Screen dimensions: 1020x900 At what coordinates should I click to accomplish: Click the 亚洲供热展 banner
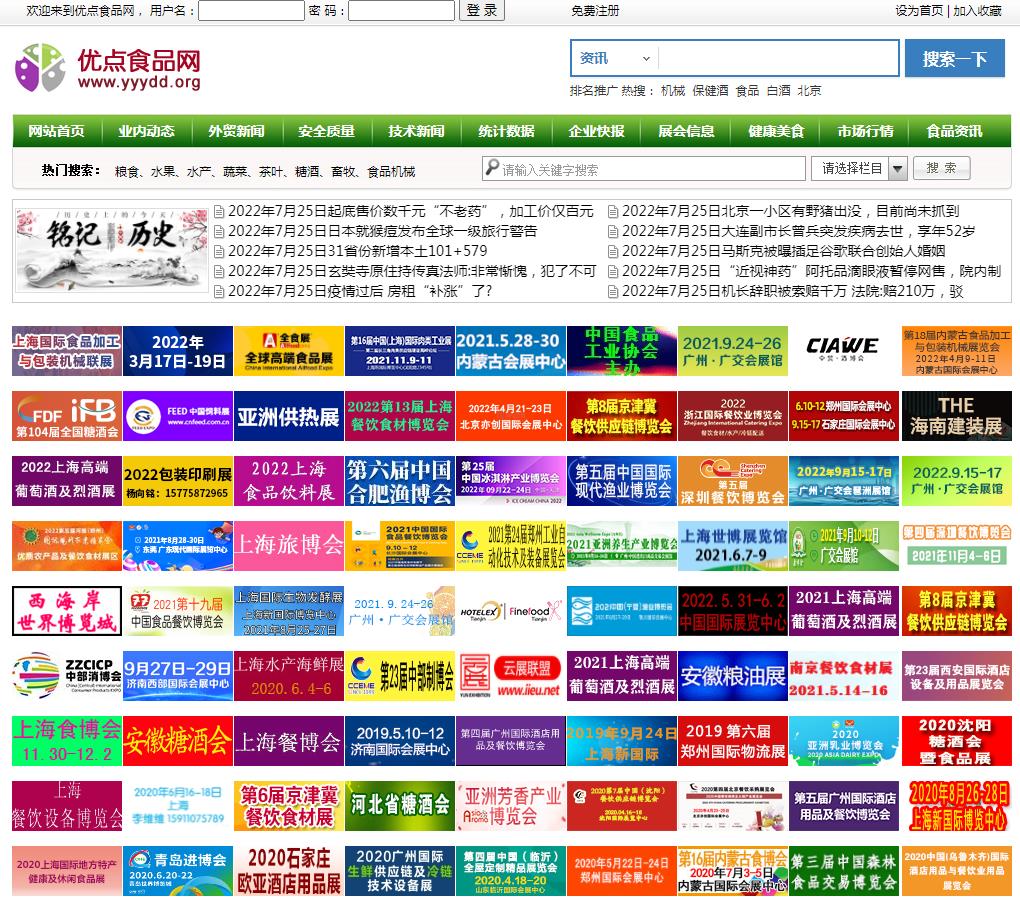(289, 416)
